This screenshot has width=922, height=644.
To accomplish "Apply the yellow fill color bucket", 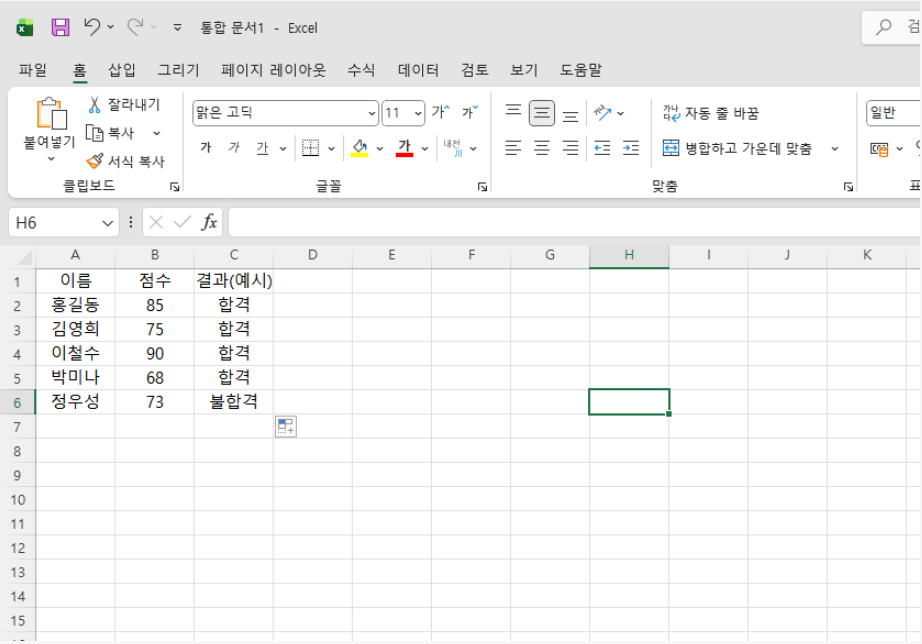I will (361, 148).
